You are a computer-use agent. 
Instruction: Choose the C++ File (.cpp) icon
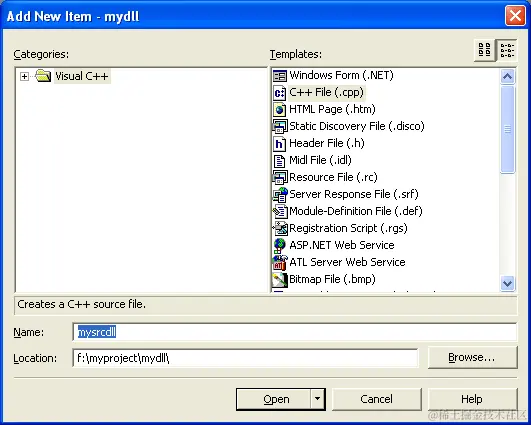[x=280, y=92]
